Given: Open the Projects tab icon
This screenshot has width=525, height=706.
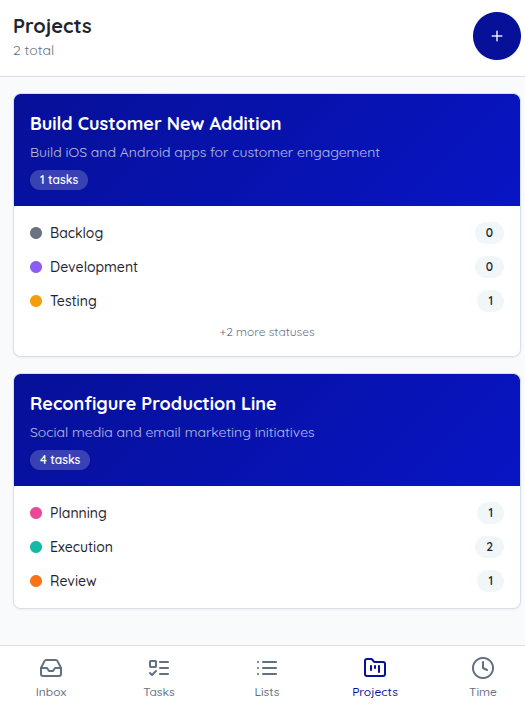Looking at the screenshot, I should pyautogui.click(x=375, y=668).
